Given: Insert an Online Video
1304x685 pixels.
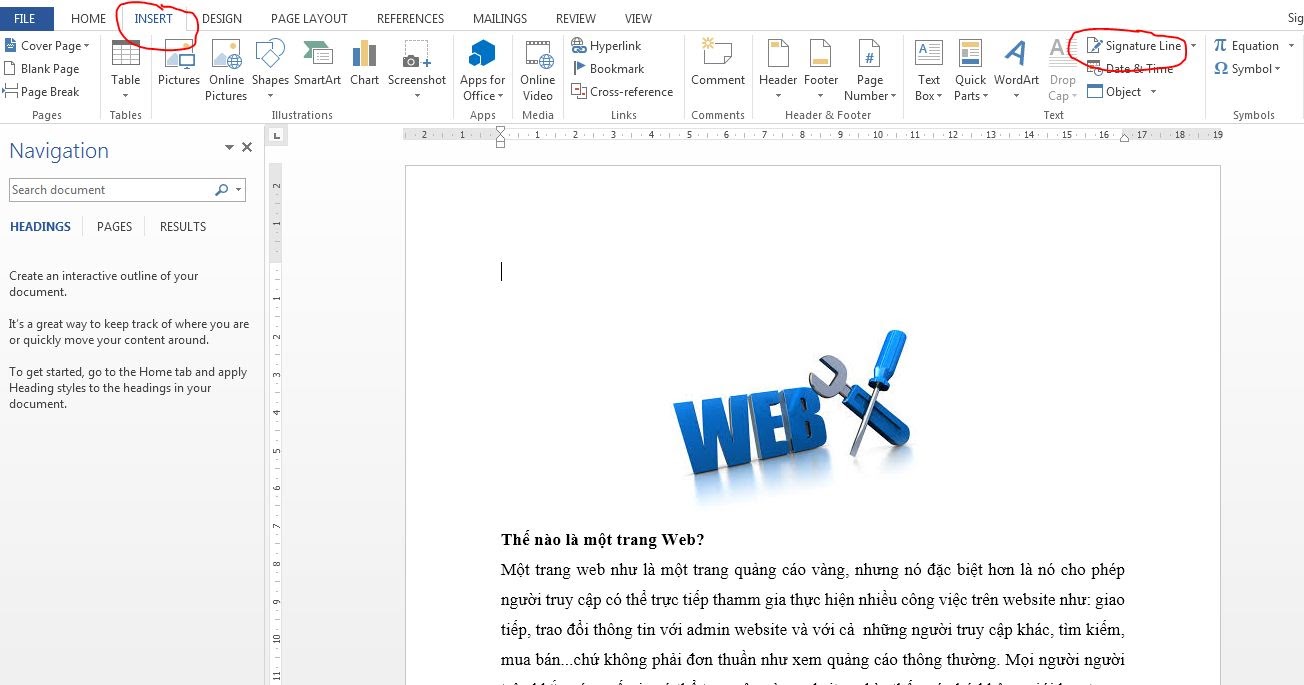Looking at the screenshot, I should point(538,70).
